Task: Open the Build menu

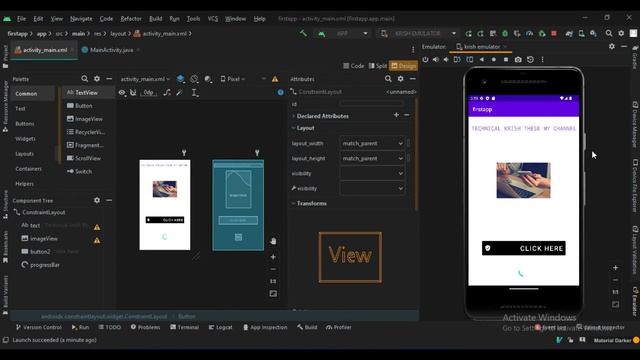Action: tap(156, 19)
